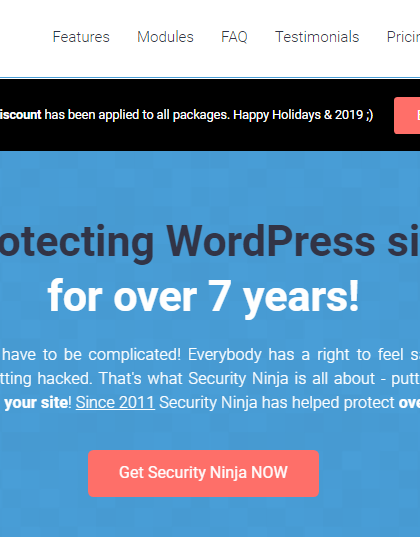420x537 pixels.
Task: Follow the underlined Since 2011 link
Action: 115,402
